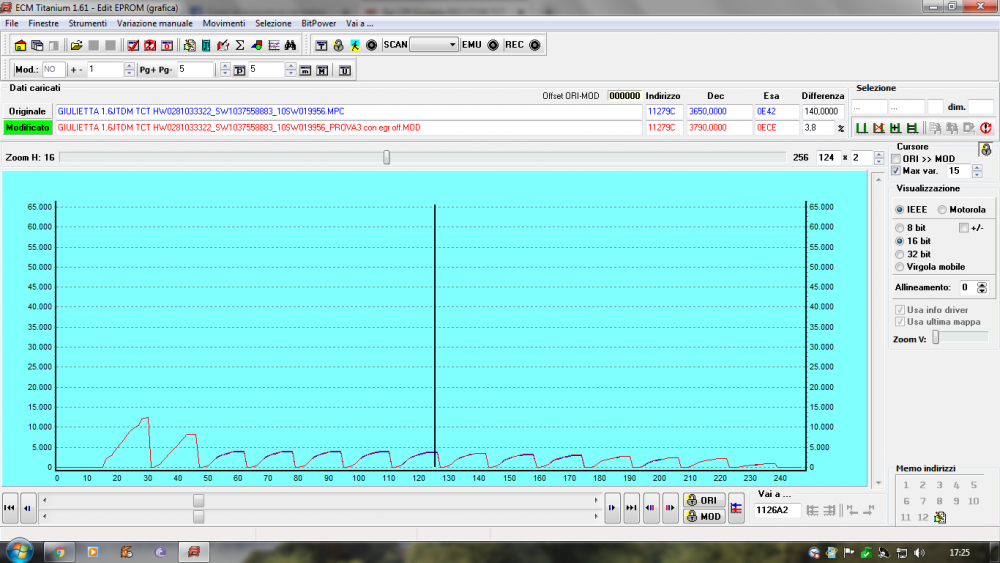Click the REC round knob button
Screen dimensions: 1000x563
[x=535, y=45]
